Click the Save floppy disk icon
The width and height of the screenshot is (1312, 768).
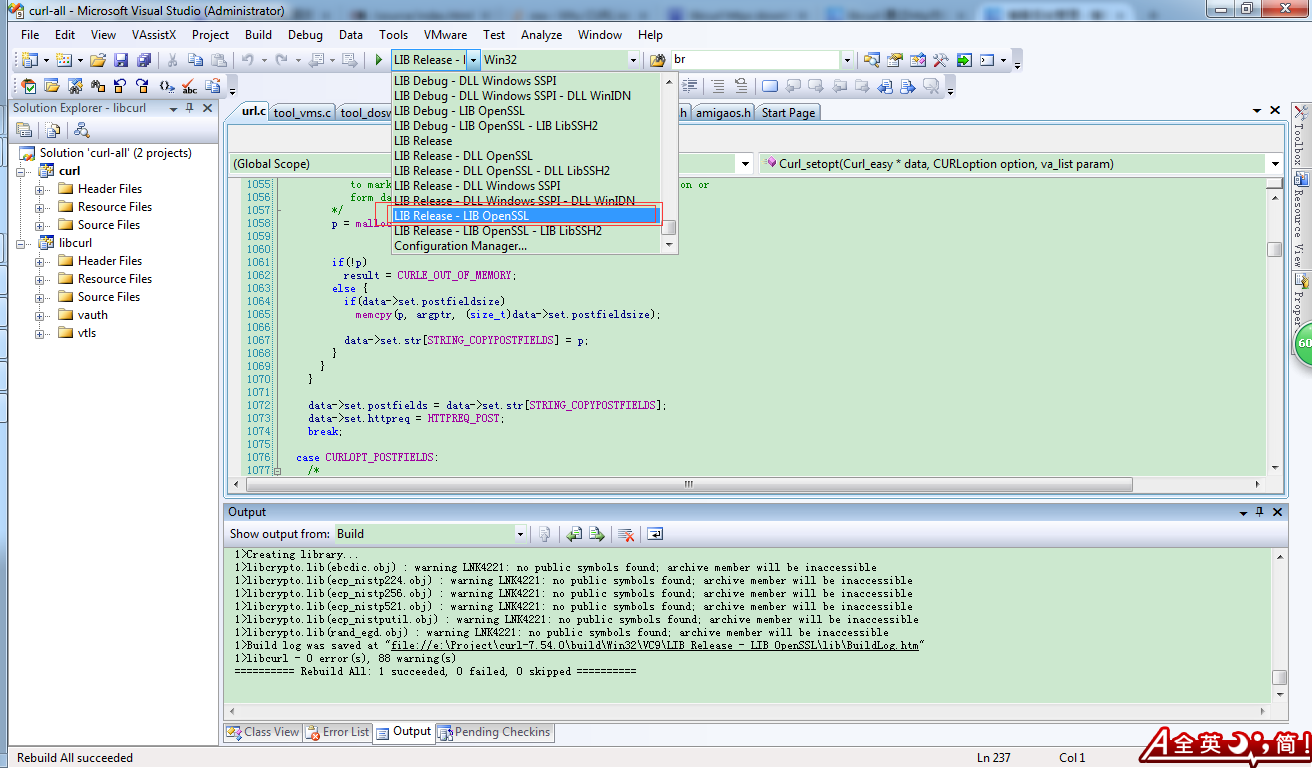coord(121,60)
